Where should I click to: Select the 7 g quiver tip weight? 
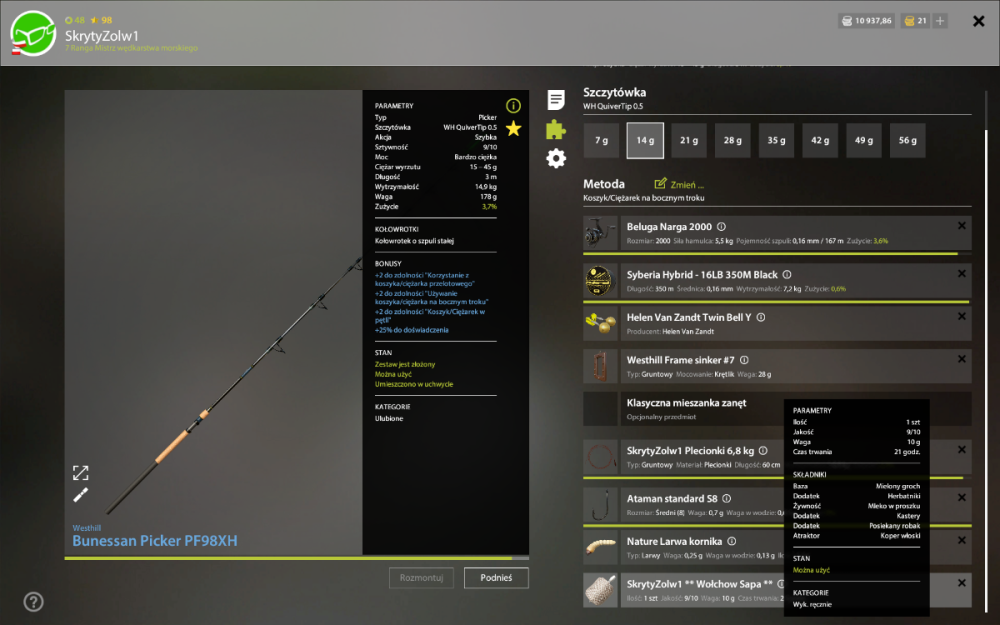click(x=601, y=140)
